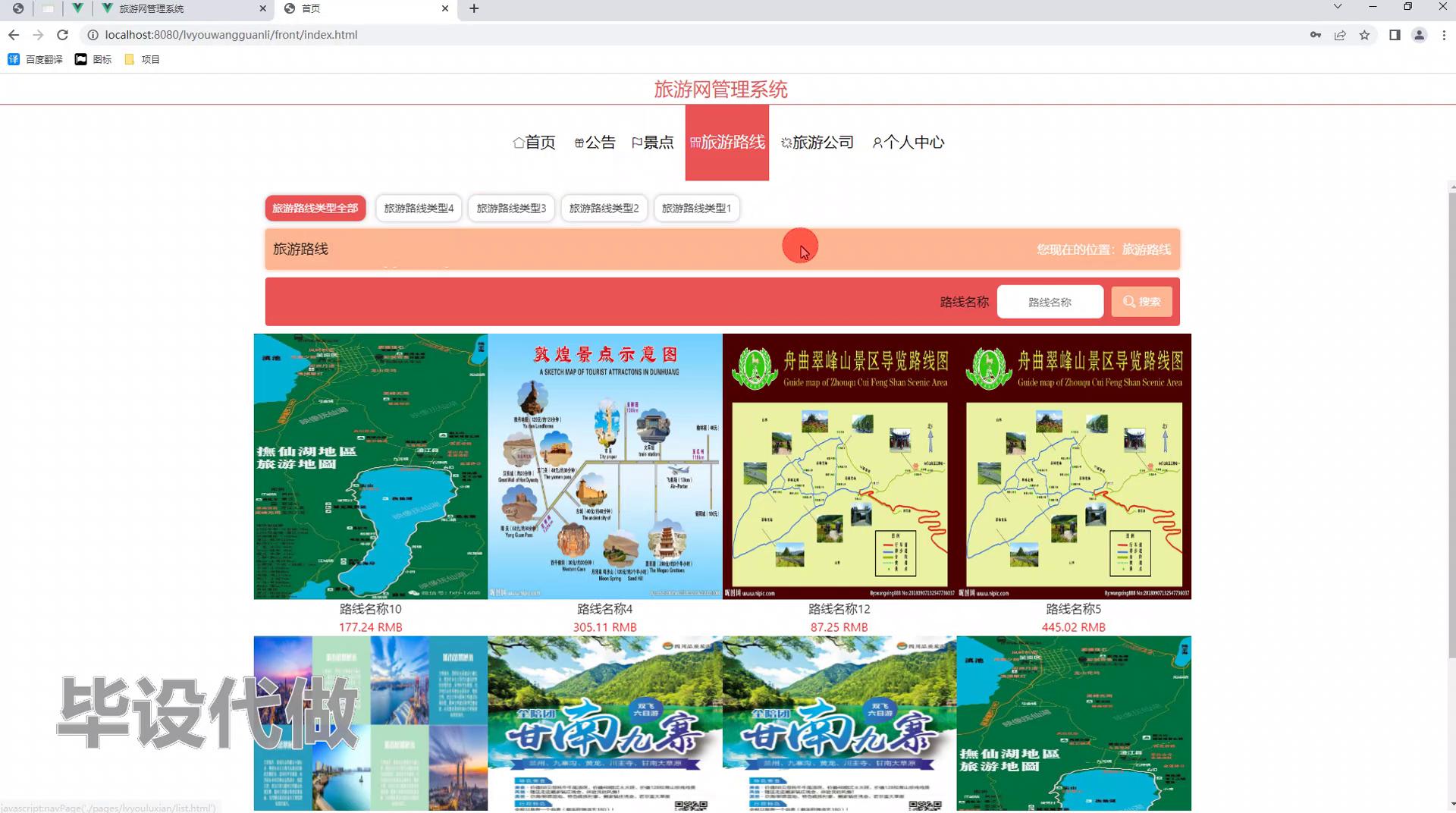
Task: Share this page via the share icon
Action: click(1340, 35)
